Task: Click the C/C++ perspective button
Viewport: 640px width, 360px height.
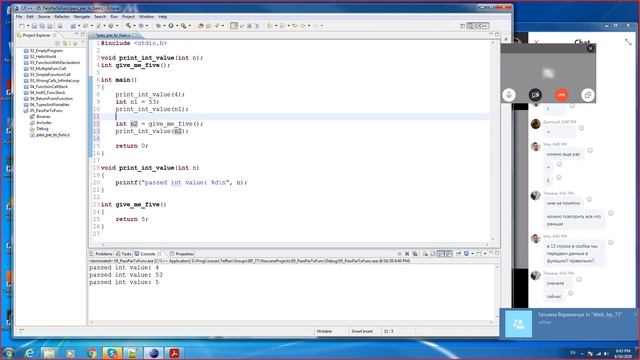Action: (x=478, y=26)
